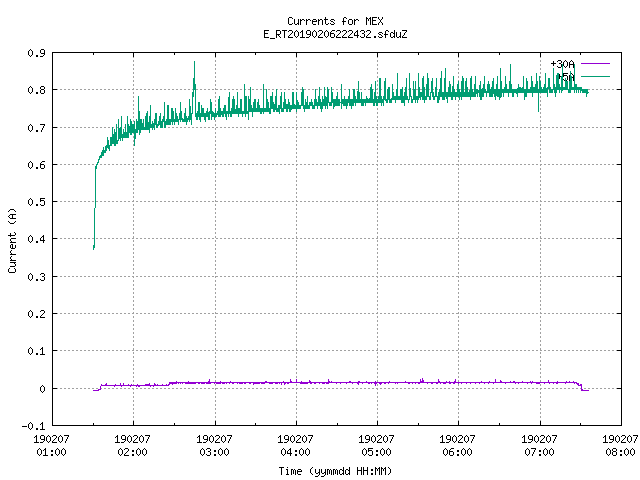The width and height of the screenshot is (640, 480).
Task: Click the 190207 03:00 x-axis tick label
Action: coord(214,446)
